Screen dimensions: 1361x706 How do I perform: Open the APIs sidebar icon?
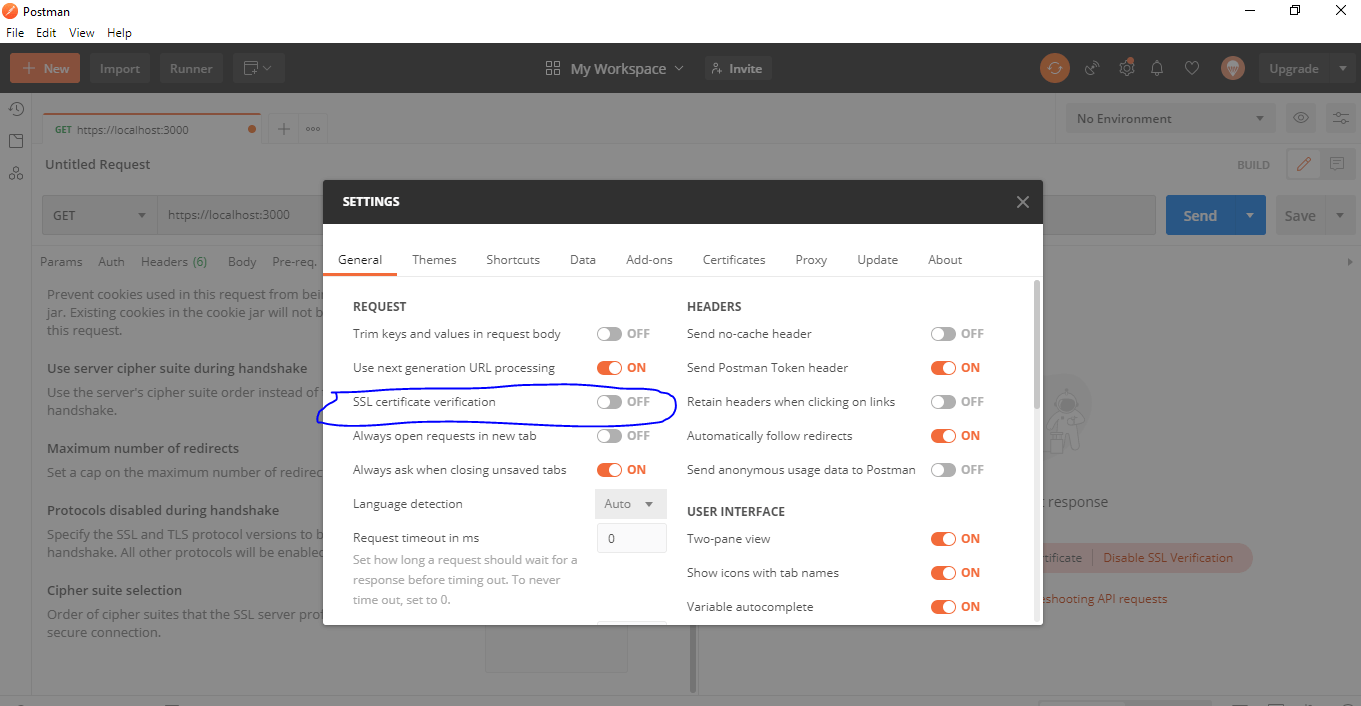16,173
